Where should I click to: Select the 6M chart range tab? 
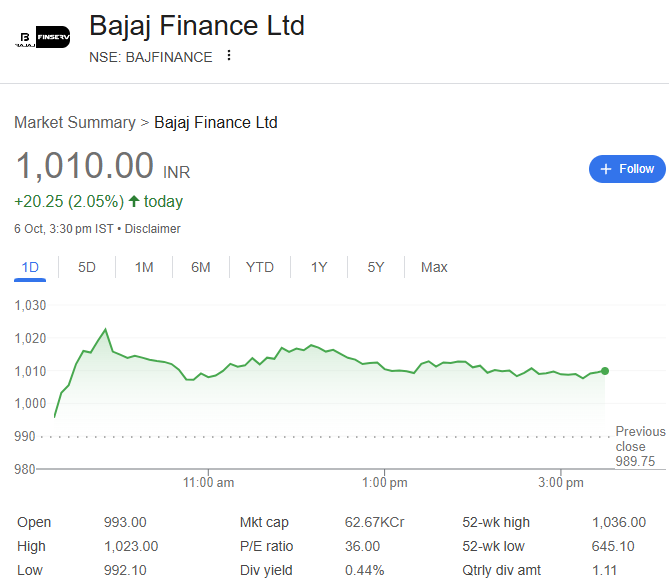[201, 267]
